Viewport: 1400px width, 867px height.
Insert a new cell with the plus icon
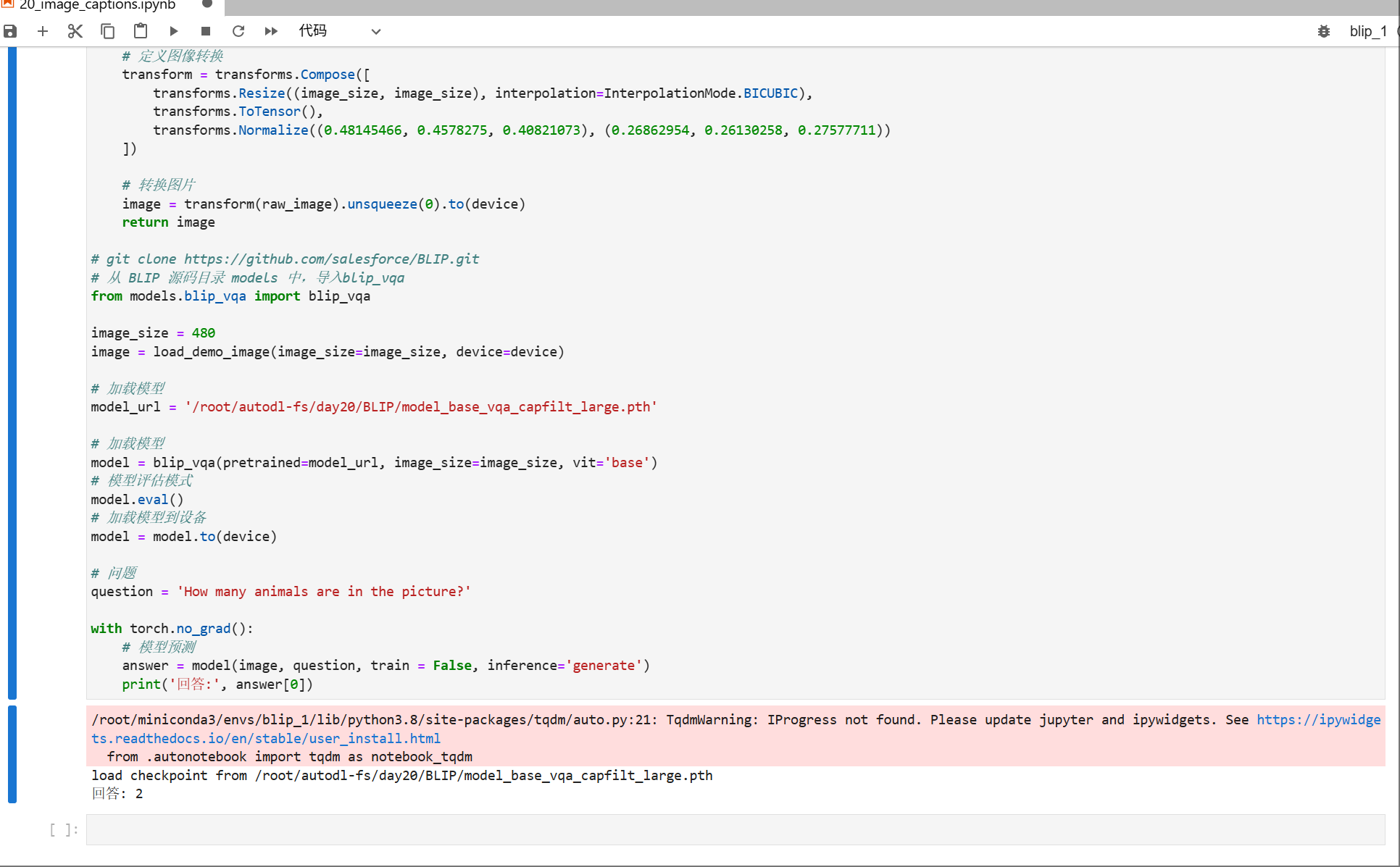(x=43, y=31)
